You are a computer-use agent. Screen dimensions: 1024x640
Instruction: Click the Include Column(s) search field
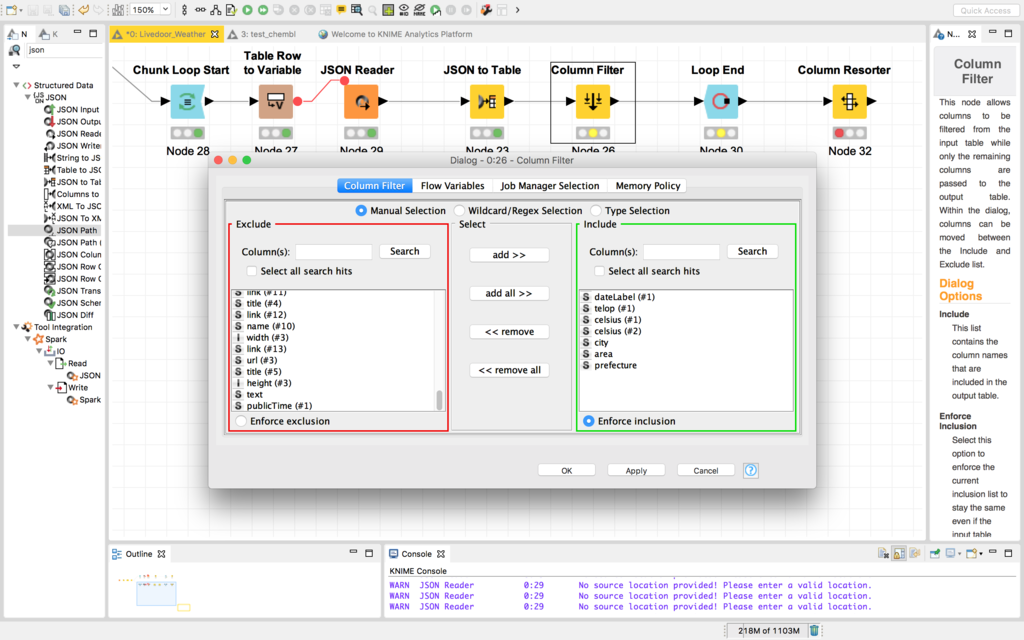[681, 251]
